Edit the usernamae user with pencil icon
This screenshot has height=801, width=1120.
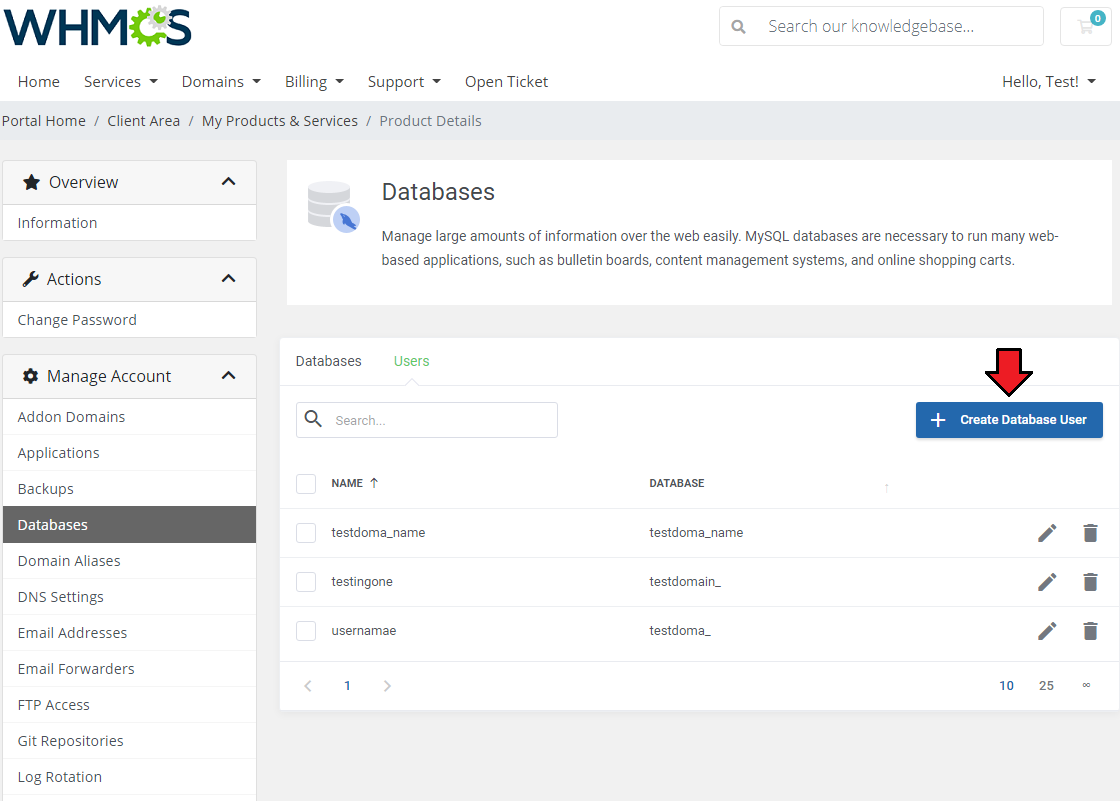click(1047, 631)
